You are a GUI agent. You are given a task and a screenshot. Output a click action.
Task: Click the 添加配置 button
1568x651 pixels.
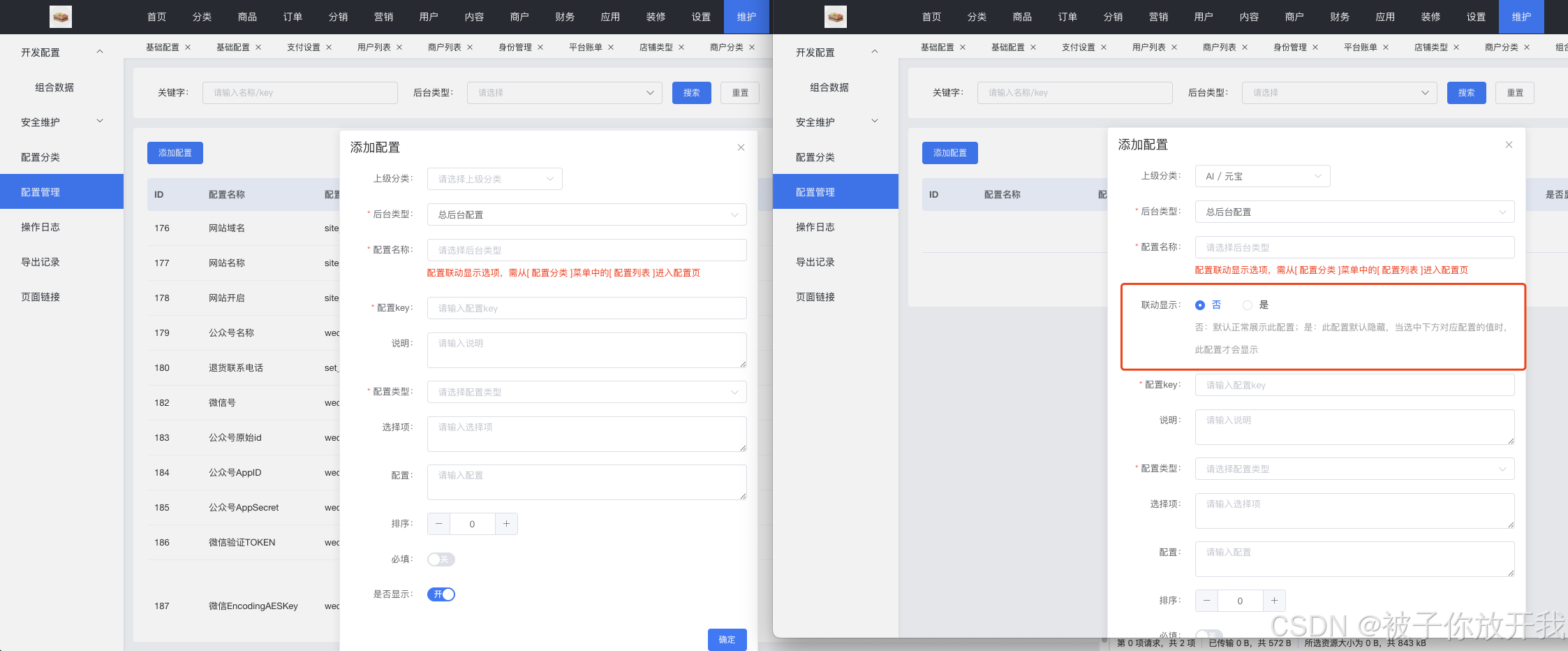[x=175, y=152]
